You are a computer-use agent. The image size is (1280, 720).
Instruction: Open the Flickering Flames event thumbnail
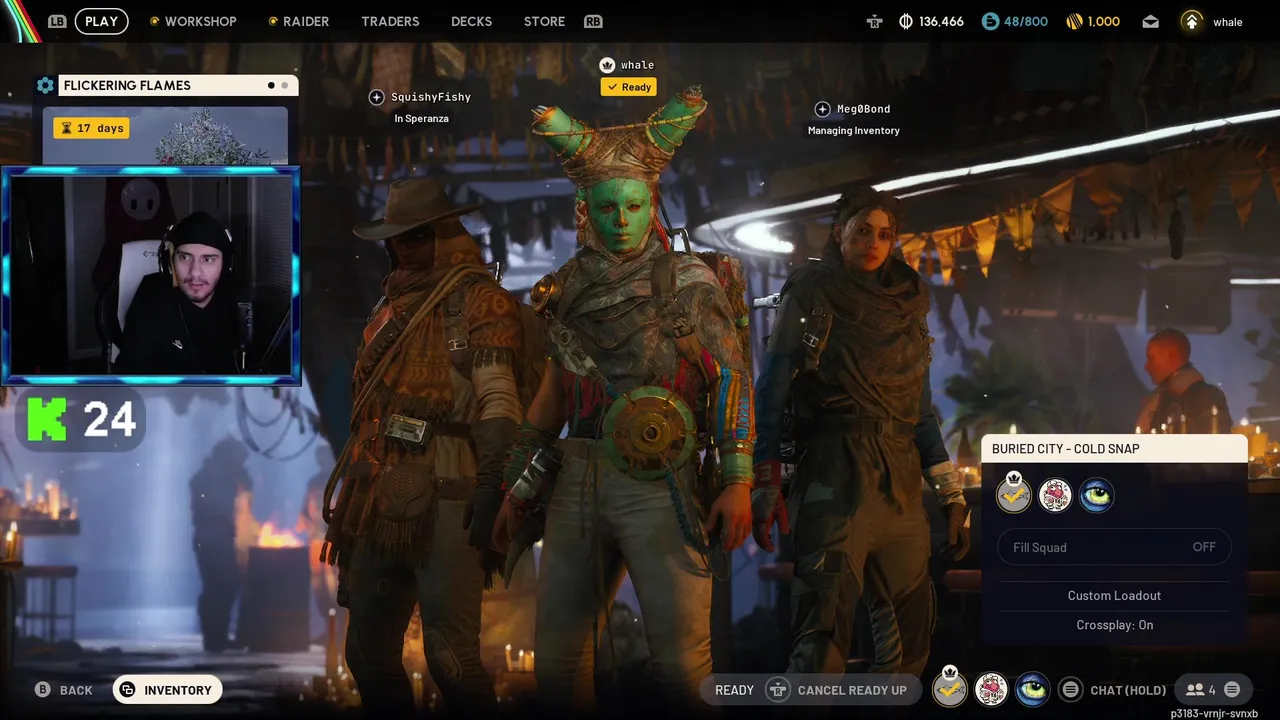[x=165, y=135]
